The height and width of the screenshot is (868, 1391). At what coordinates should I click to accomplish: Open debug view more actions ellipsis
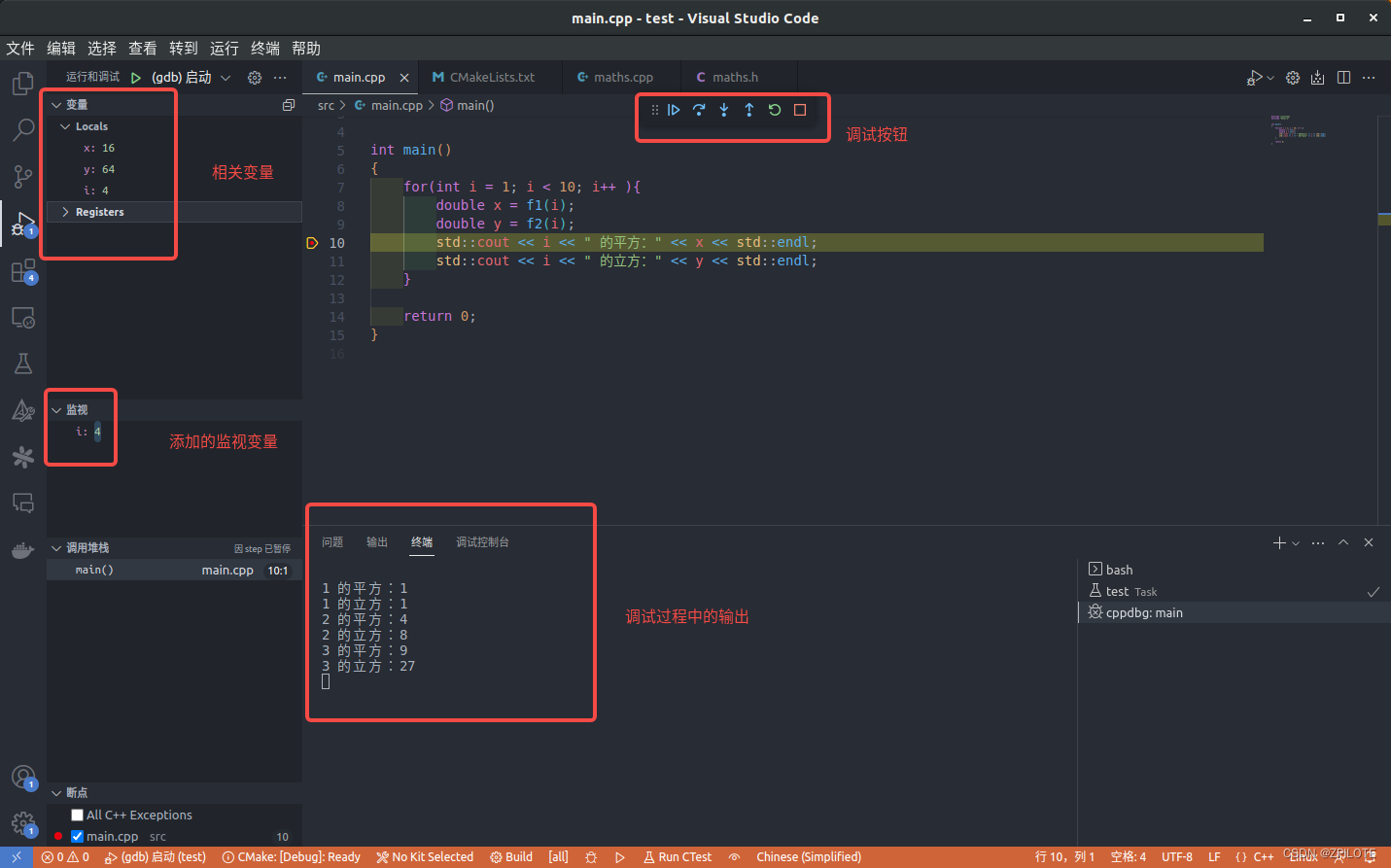coord(280,77)
